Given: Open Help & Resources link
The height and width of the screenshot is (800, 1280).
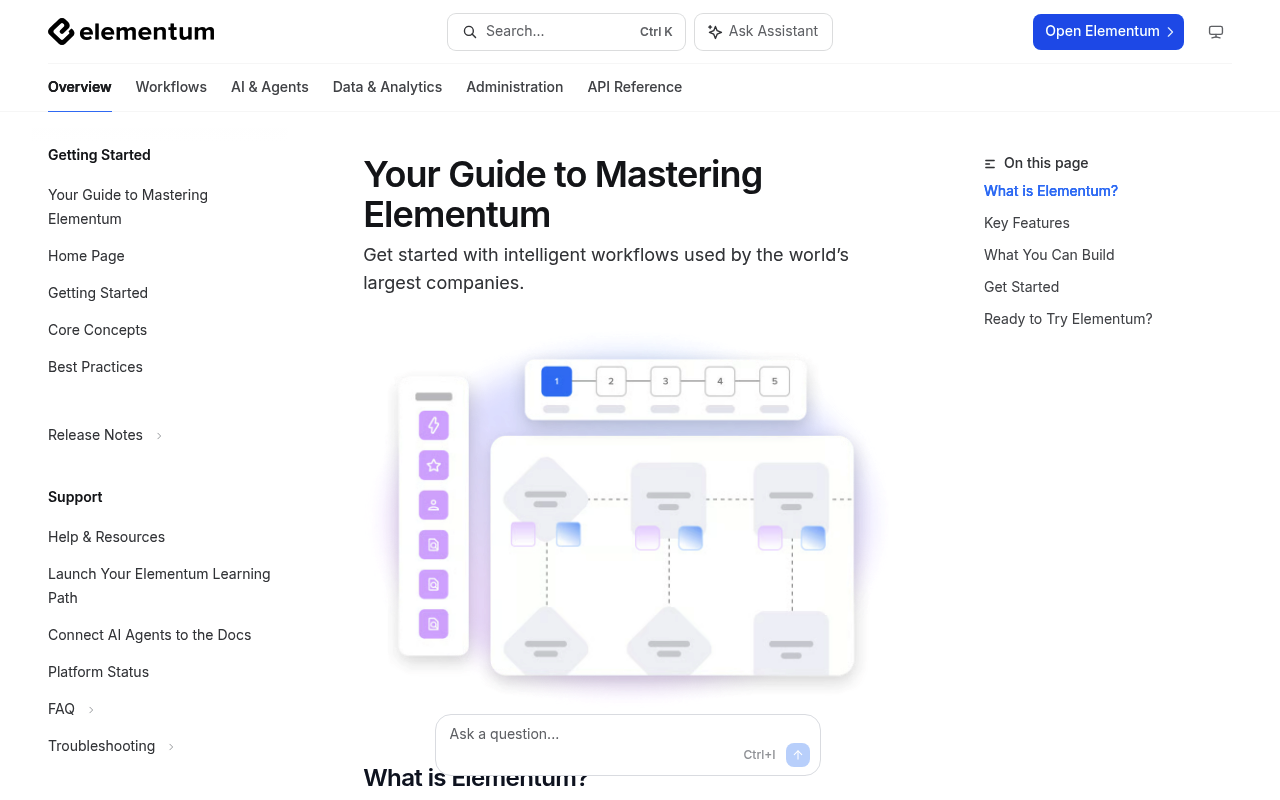Looking at the screenshot, I should pos(106,537).
